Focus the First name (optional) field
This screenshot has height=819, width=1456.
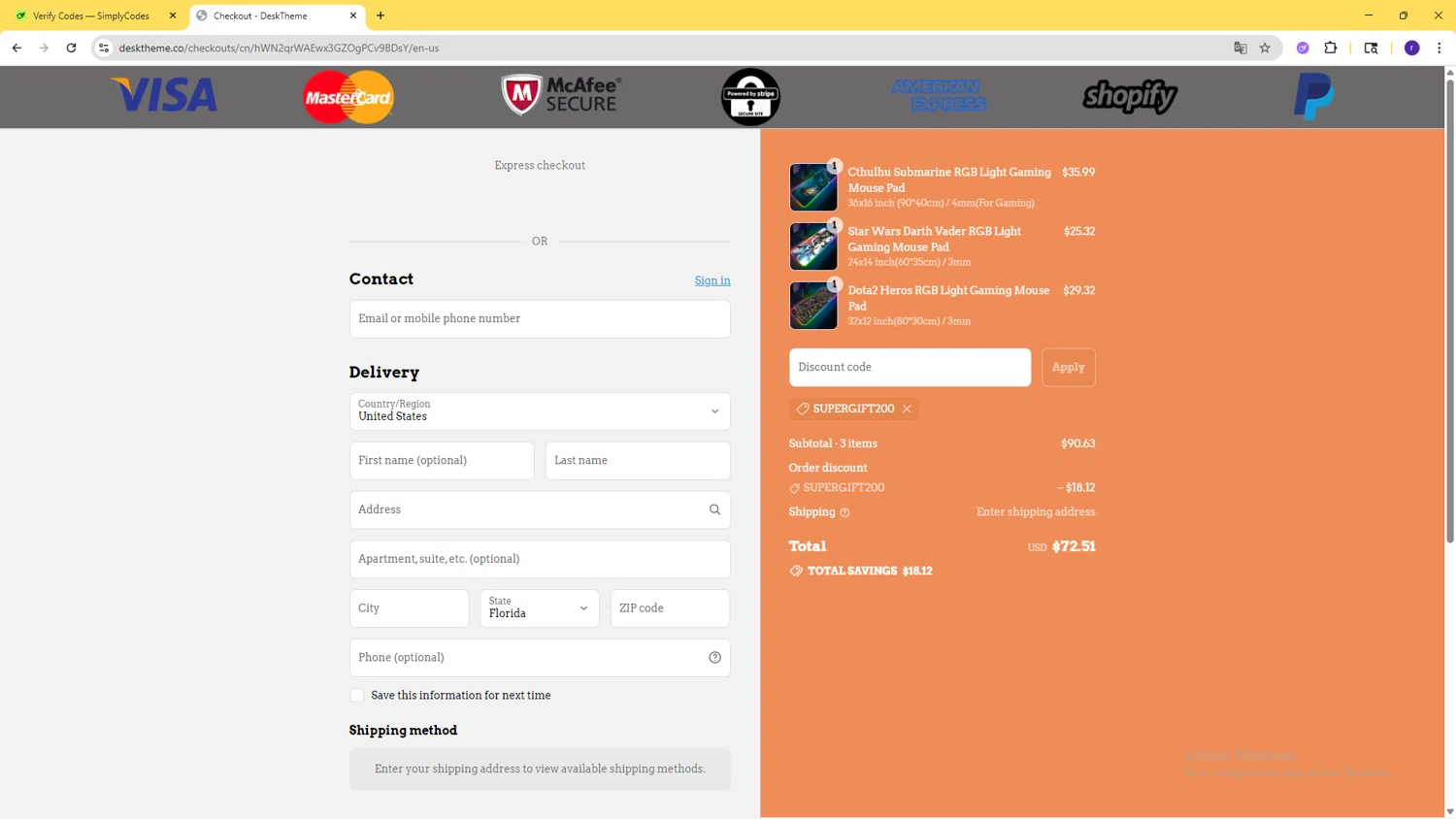(x=442, y=461)
